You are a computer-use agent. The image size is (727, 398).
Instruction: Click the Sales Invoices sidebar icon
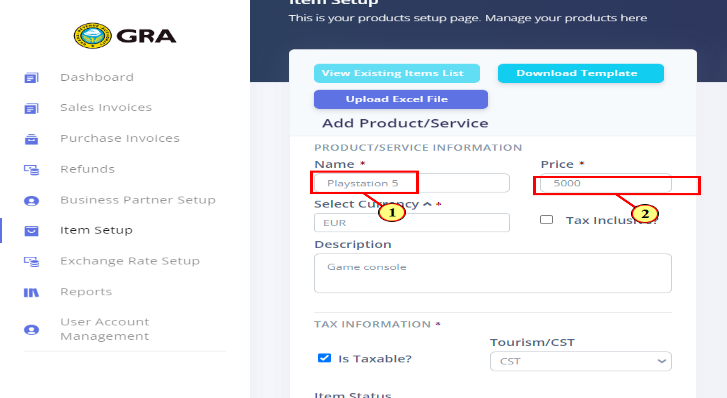point(31,108)
